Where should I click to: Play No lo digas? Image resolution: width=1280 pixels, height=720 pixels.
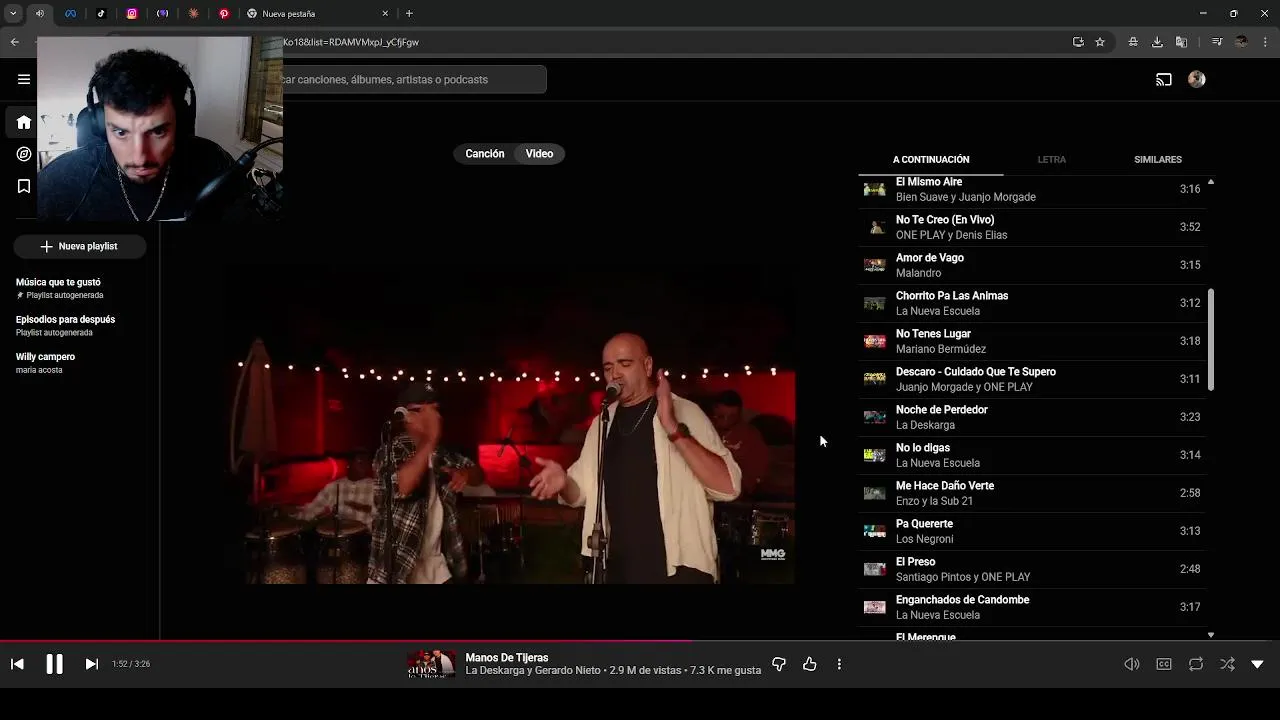pyautogui.click(x=1034, y=455)
